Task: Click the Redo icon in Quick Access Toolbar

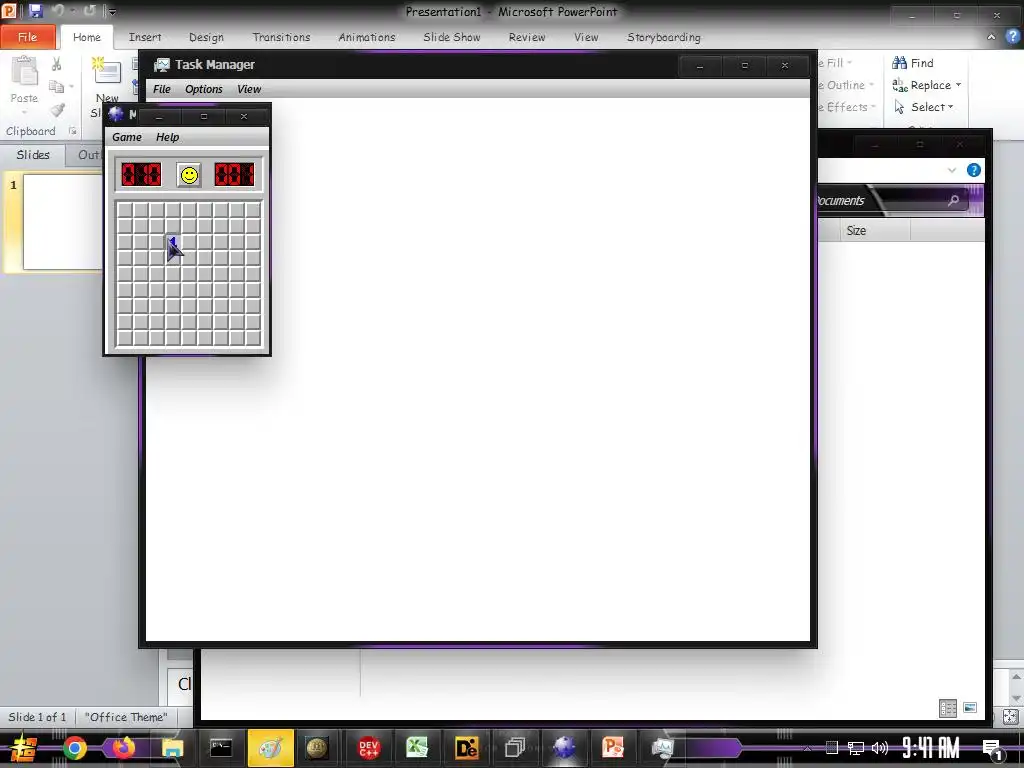Action: point(89,11)
